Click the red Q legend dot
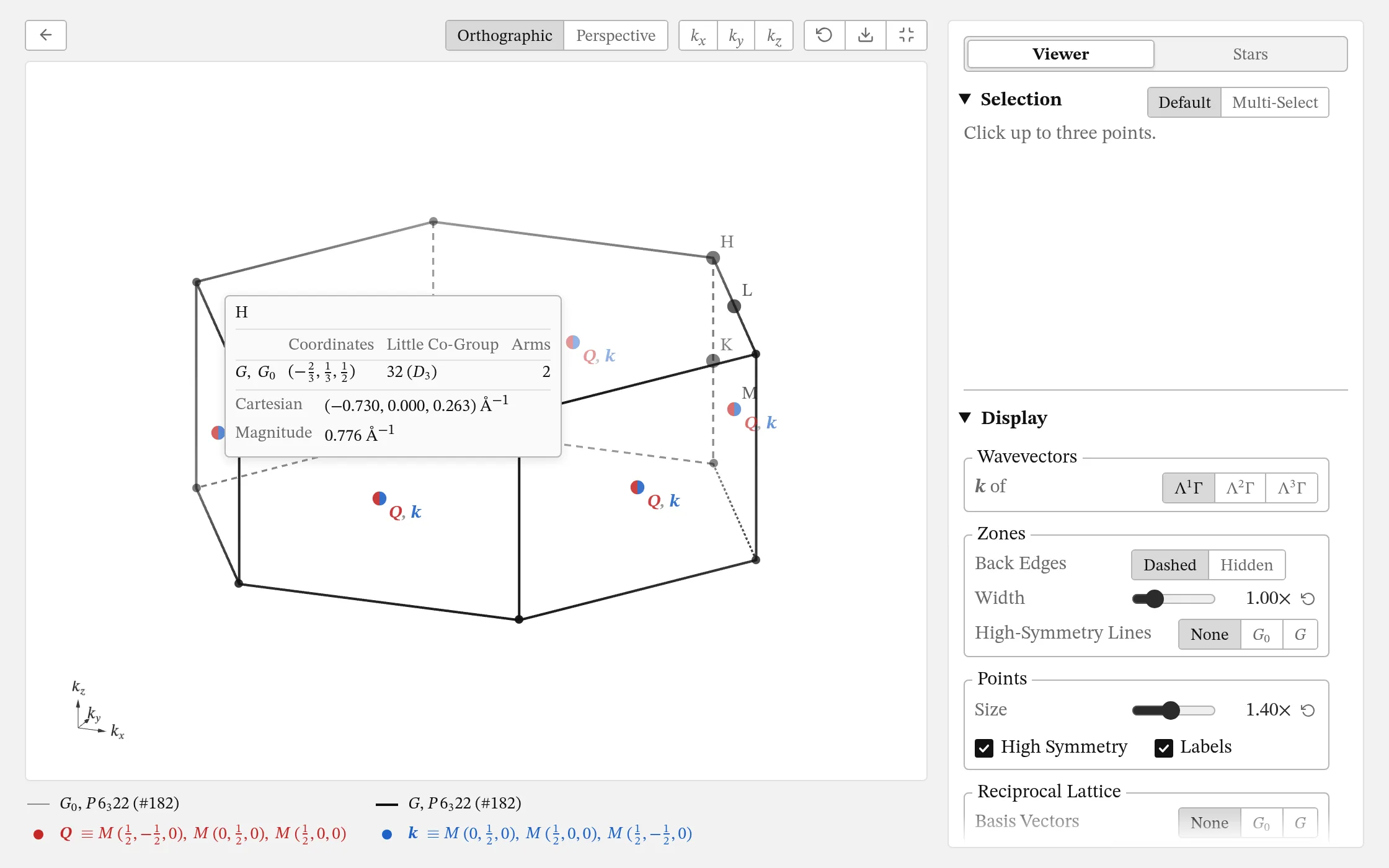The height and width of the screenshot is (868, 1389). 38,835
